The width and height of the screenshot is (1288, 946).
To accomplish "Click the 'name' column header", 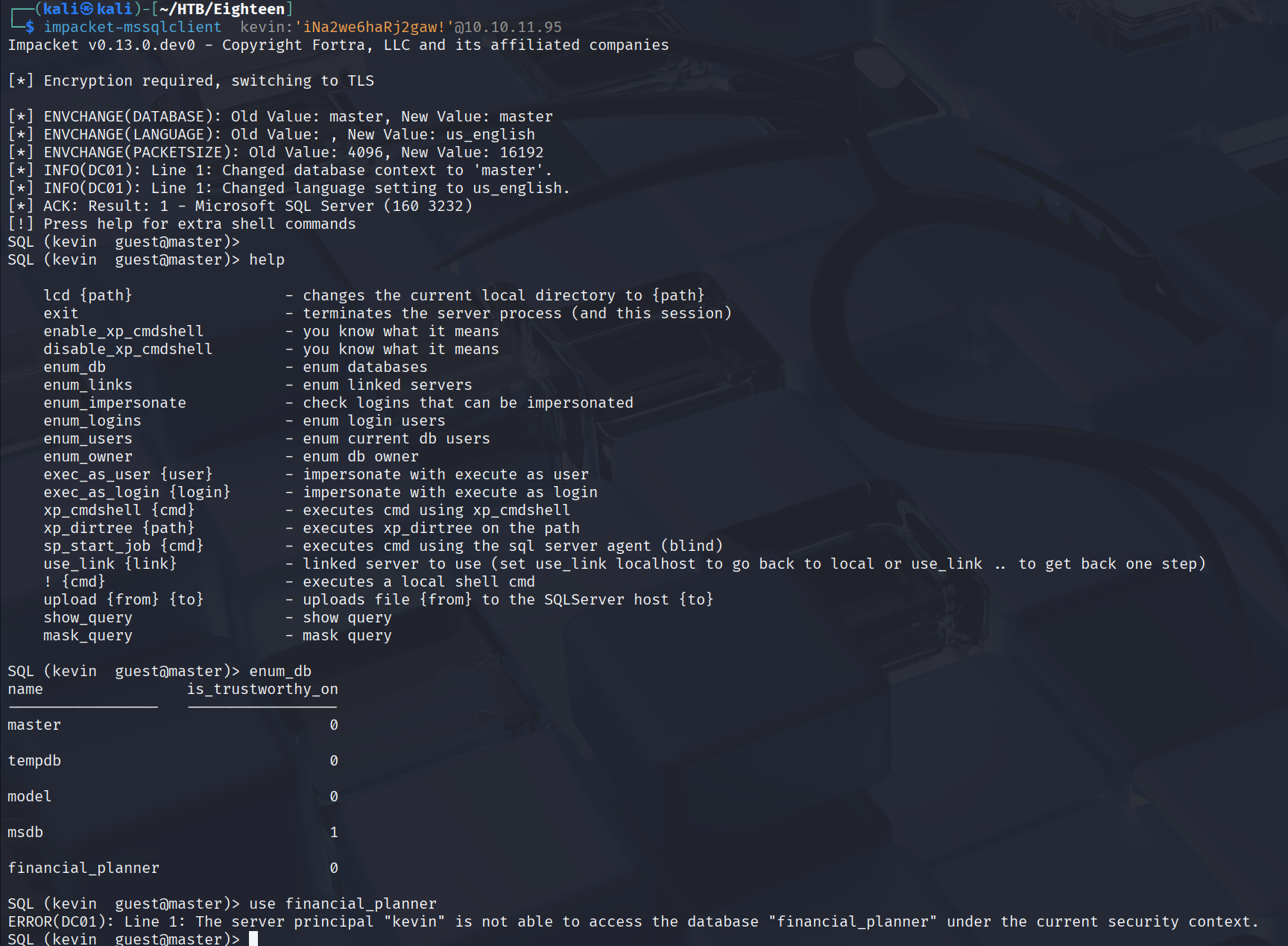I will tap(25, 689).
